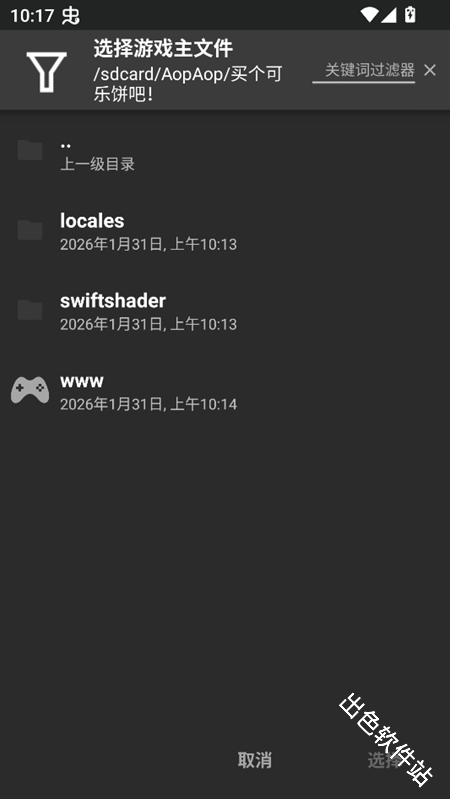Tap the 选择游戏主文件 dialog title
Viewport: 450px width, 799px height.
click(x=163, y=49)
